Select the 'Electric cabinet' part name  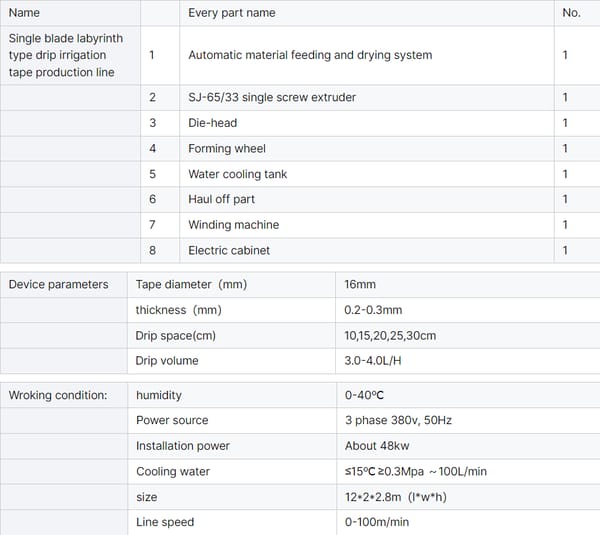(x=229, y=250)
